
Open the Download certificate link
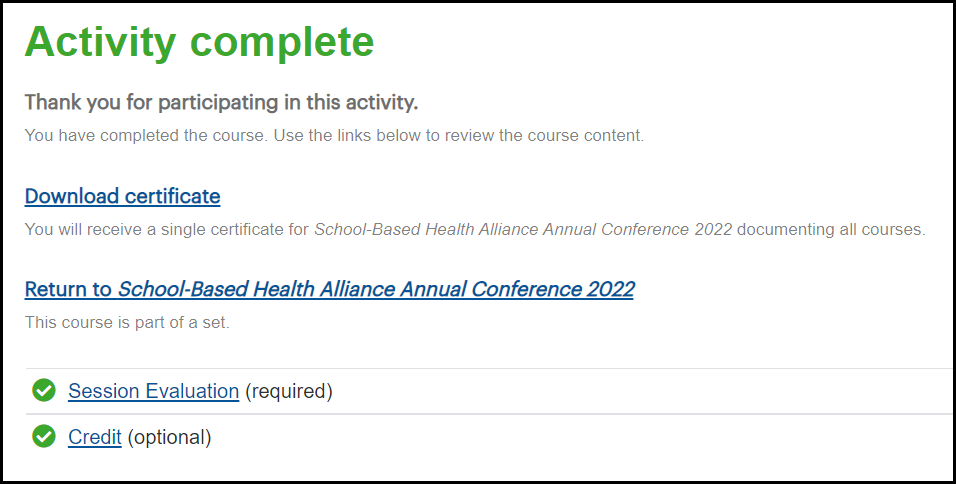pos(122,196)
